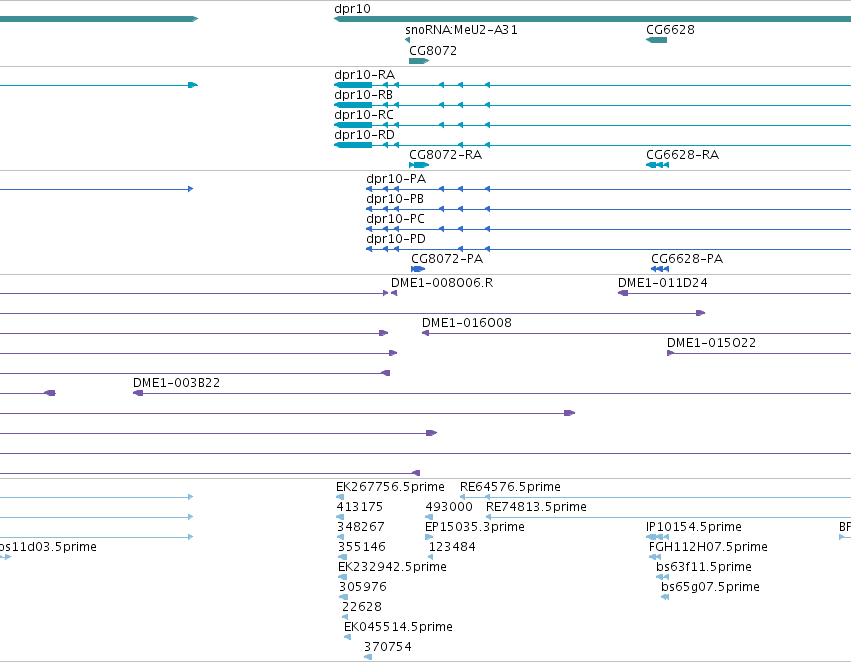Click EST 348267
This screenshot has height=662, width=851.
point(360,527)
